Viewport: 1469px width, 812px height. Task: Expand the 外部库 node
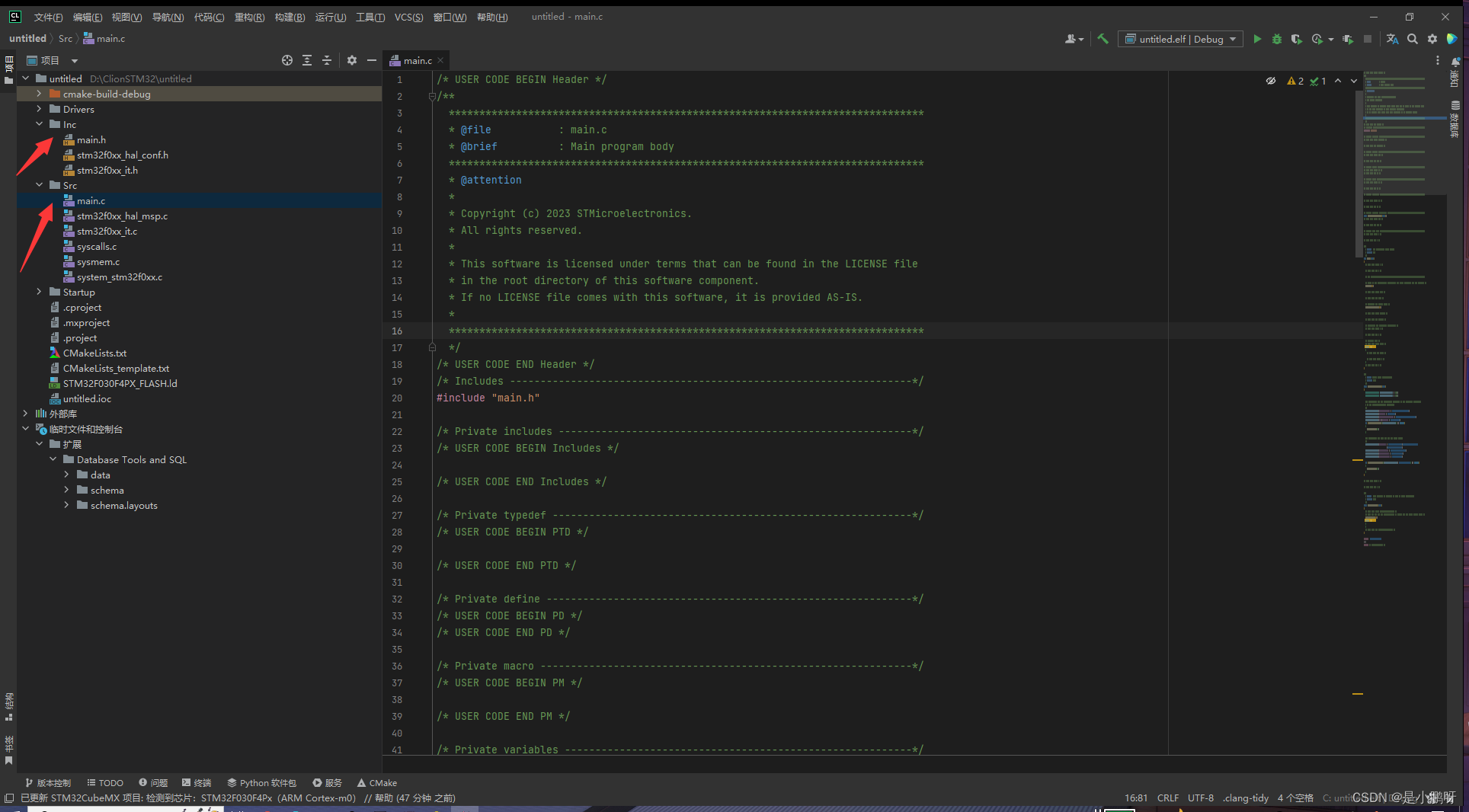[25, 414]
